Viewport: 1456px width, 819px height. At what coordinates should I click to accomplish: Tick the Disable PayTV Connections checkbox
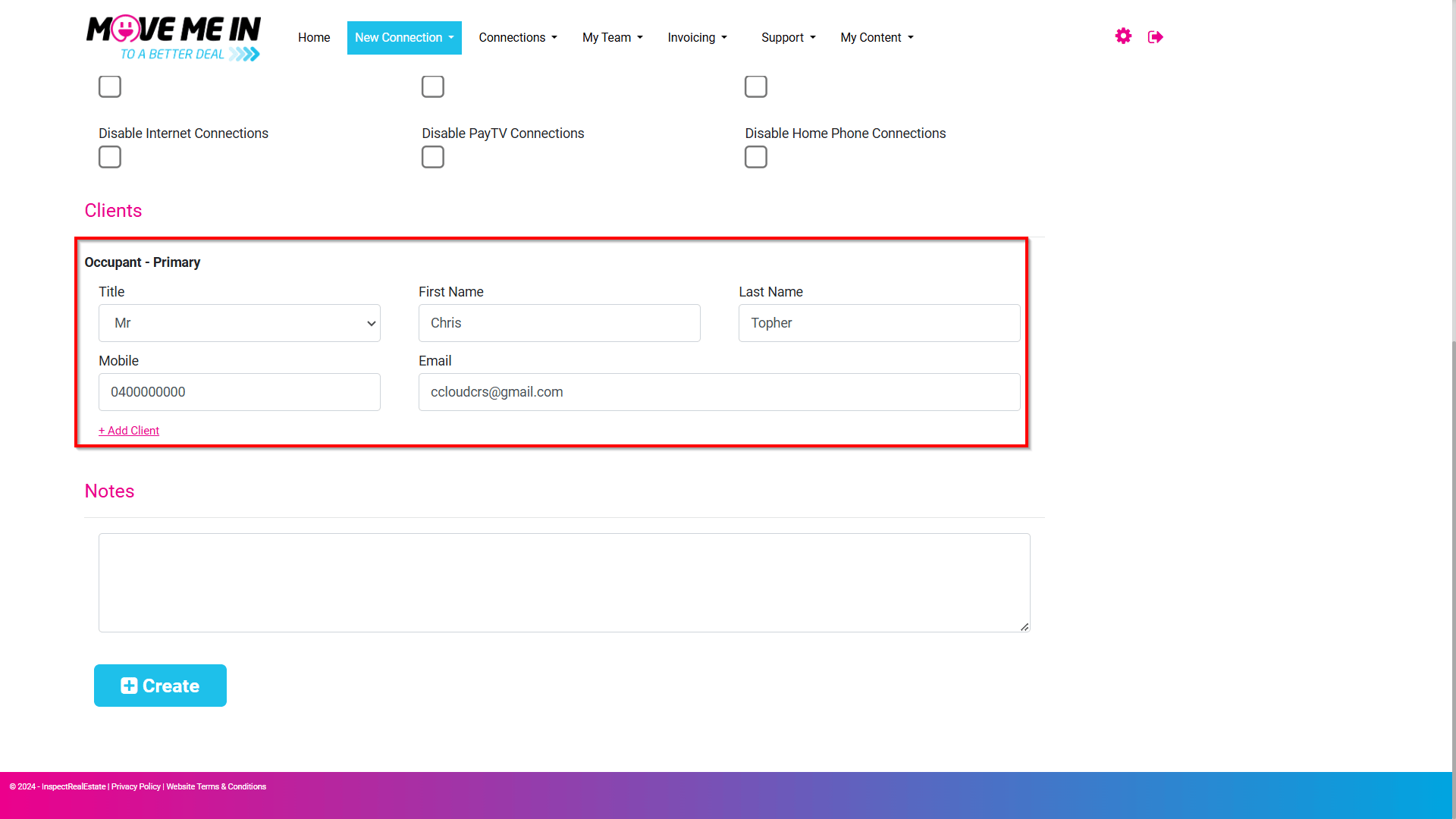[x=433, y=157]
